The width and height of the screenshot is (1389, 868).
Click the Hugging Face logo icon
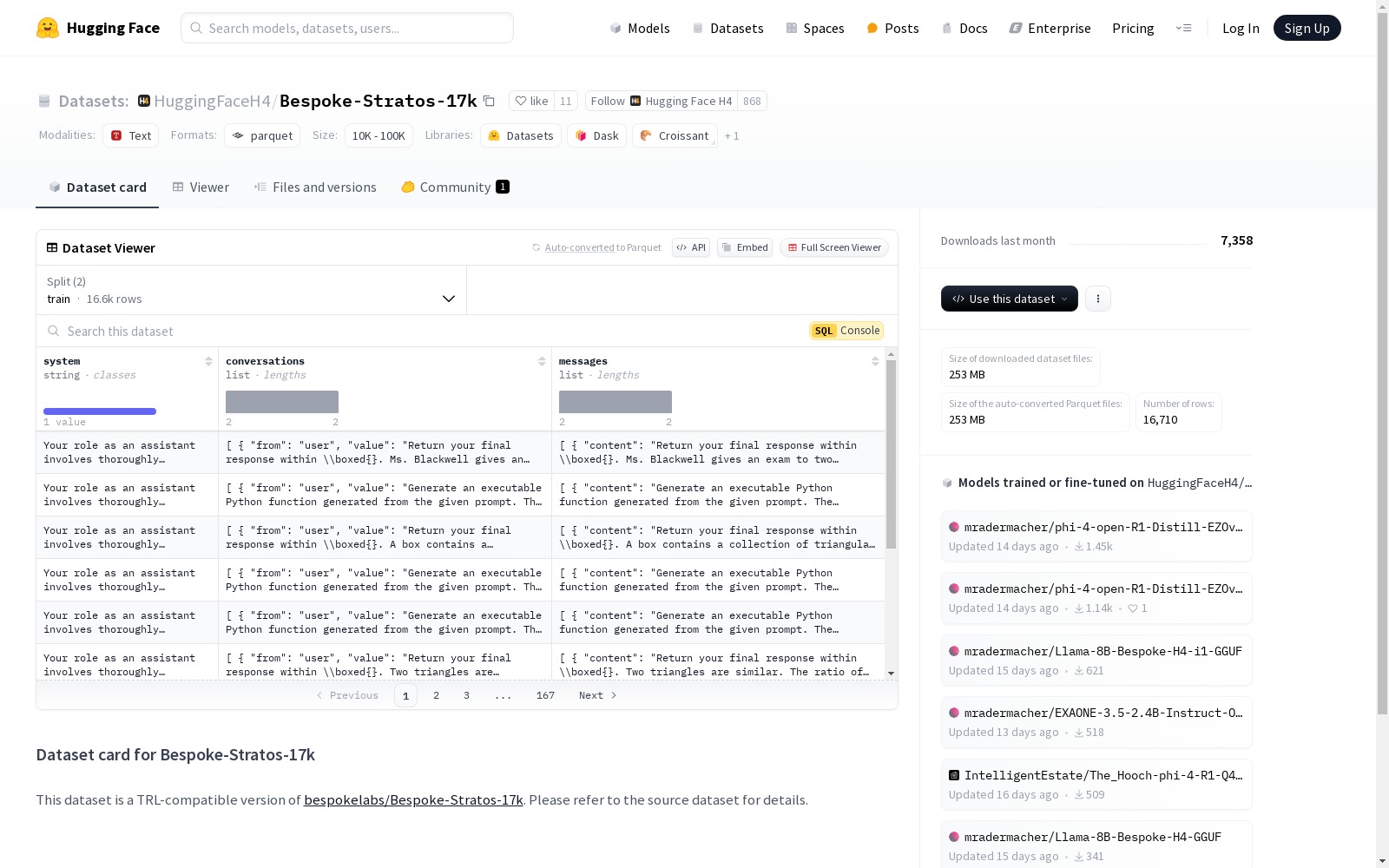[48, 28]
